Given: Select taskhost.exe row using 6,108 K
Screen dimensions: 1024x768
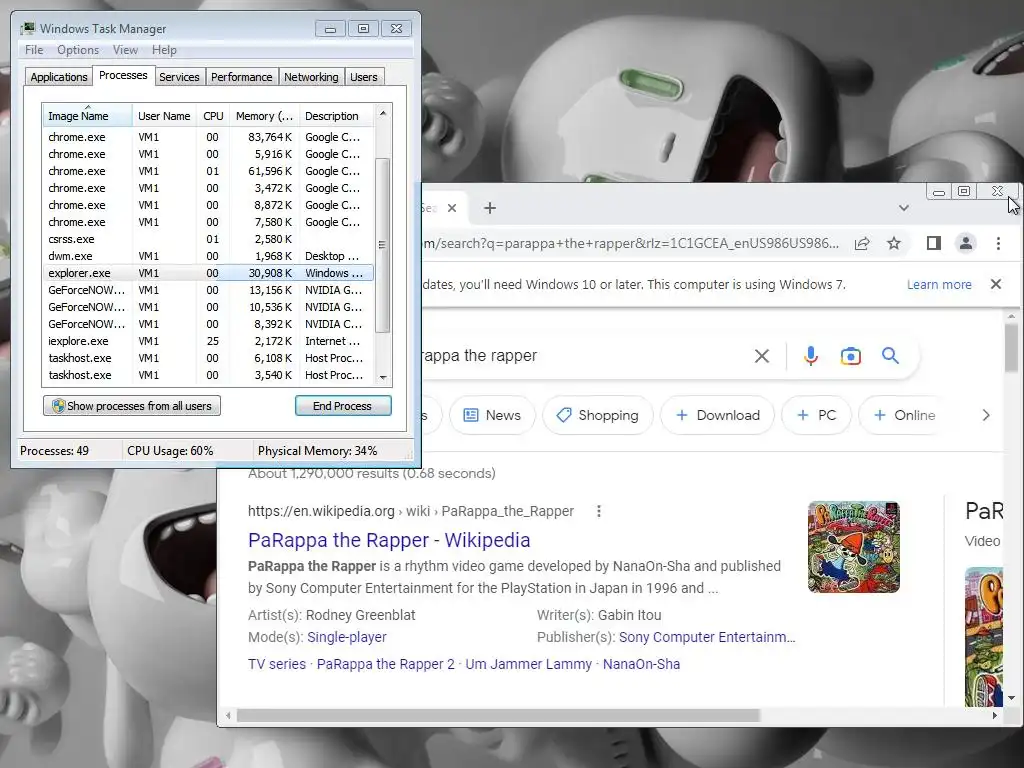Looking at the screenshot, I should [208, 358].
